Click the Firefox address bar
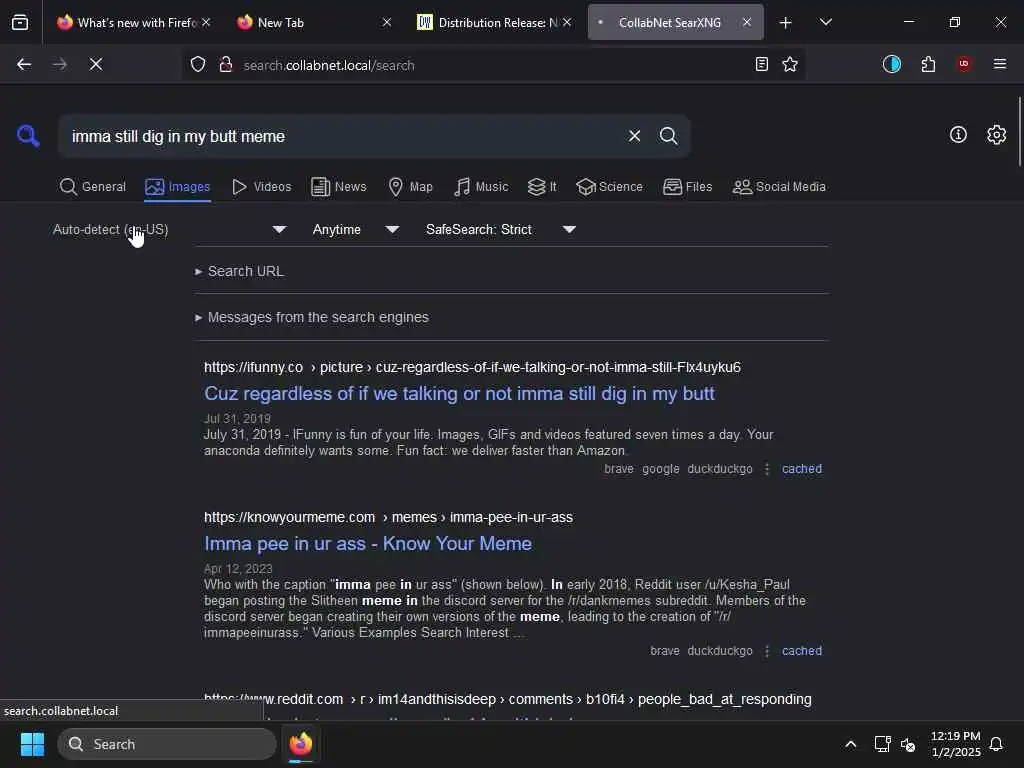 493,65
